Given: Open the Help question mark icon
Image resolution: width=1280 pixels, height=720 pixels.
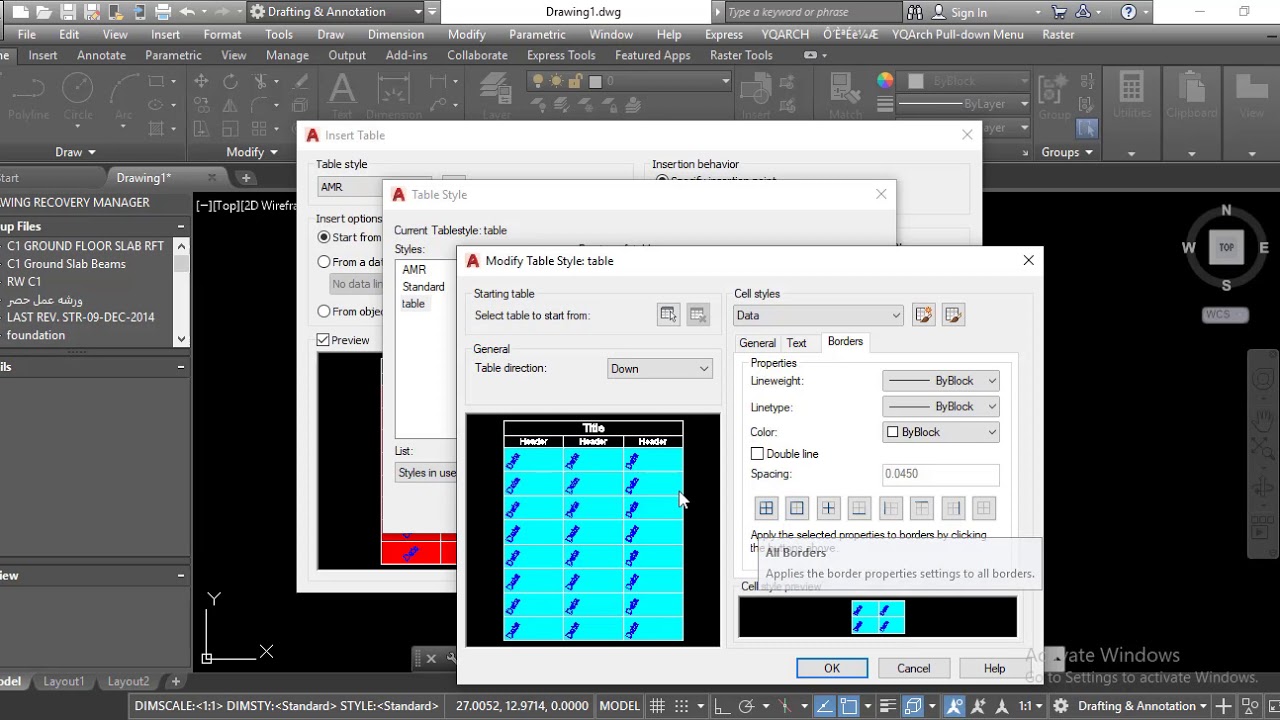Looking at the screenshot, I should coord(1128,12).
